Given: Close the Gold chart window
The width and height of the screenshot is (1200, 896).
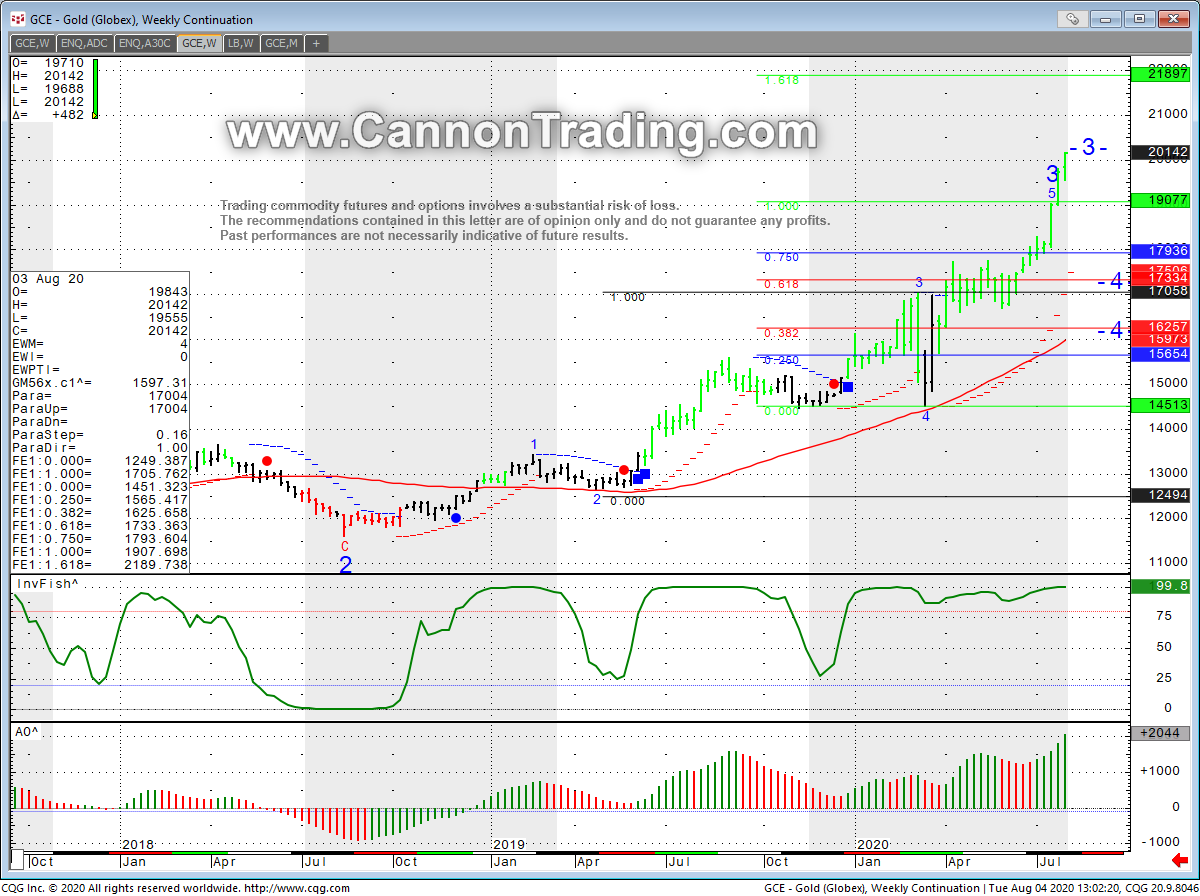Looking at the screenshot, I should pos(1171,18).
